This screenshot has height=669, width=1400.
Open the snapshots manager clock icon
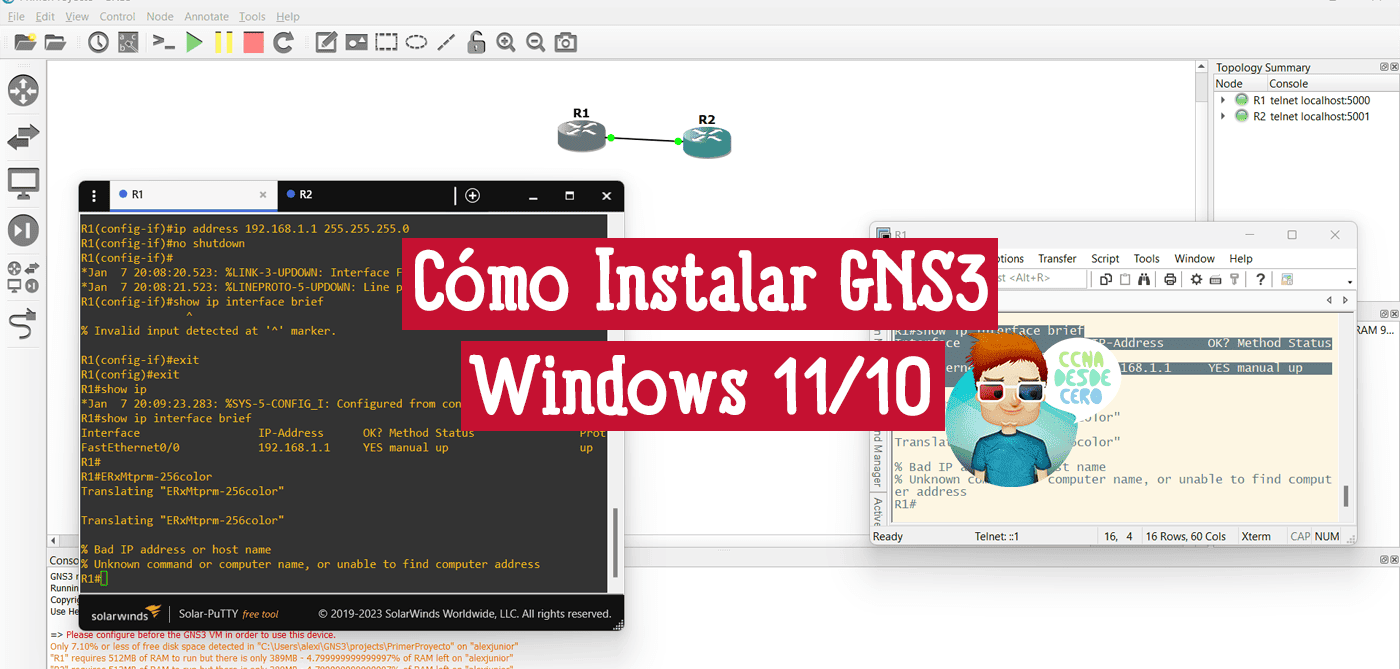(98, 42)
